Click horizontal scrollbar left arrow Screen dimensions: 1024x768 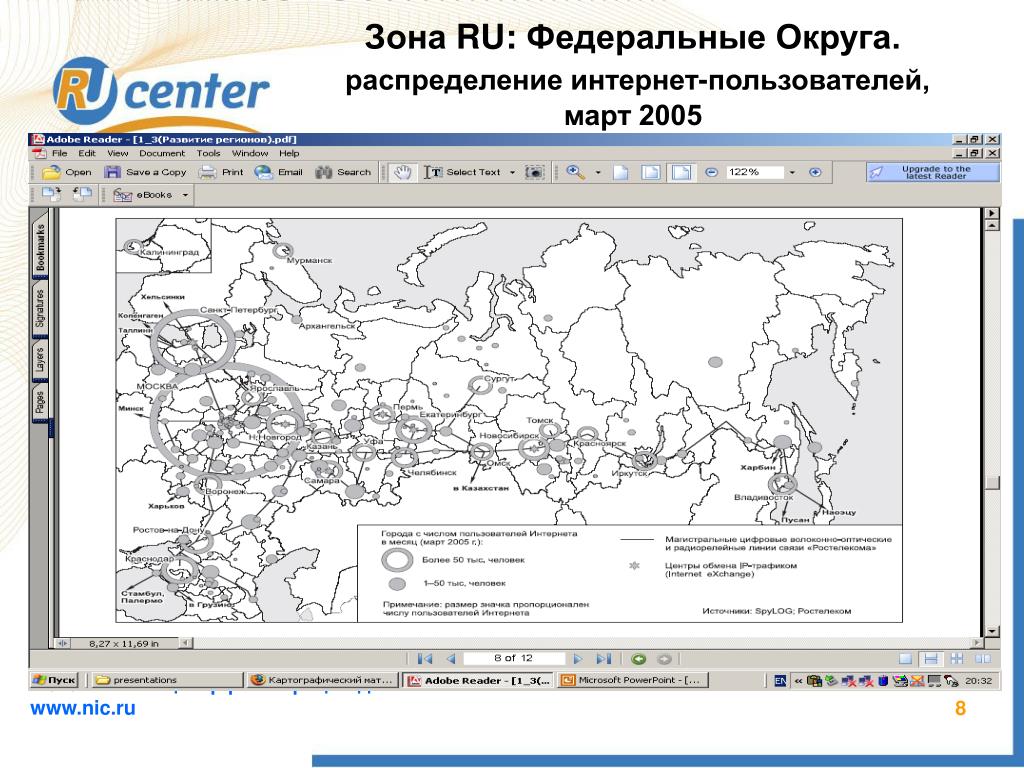tap(186, 643)
